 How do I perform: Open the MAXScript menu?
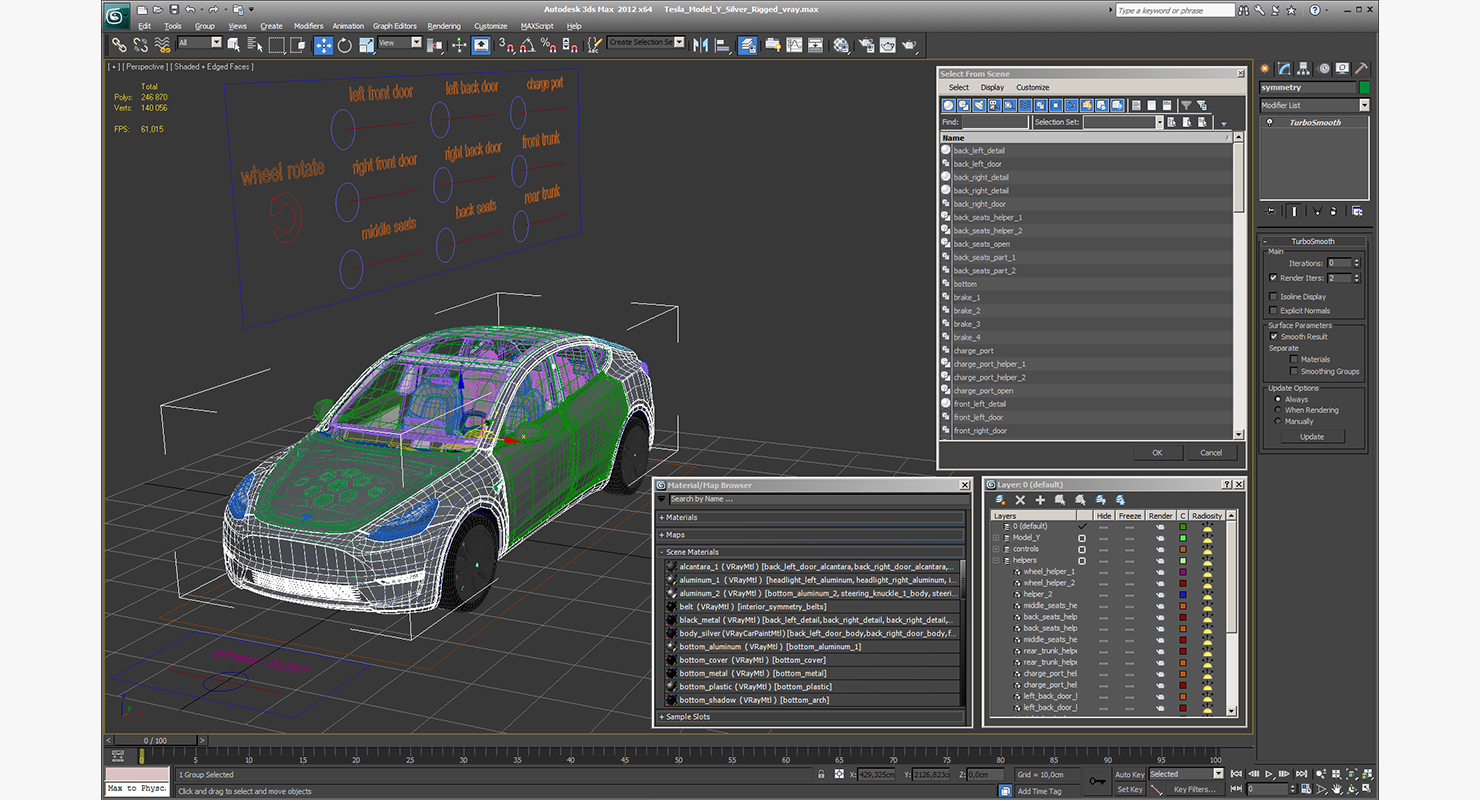click(537, 26)
